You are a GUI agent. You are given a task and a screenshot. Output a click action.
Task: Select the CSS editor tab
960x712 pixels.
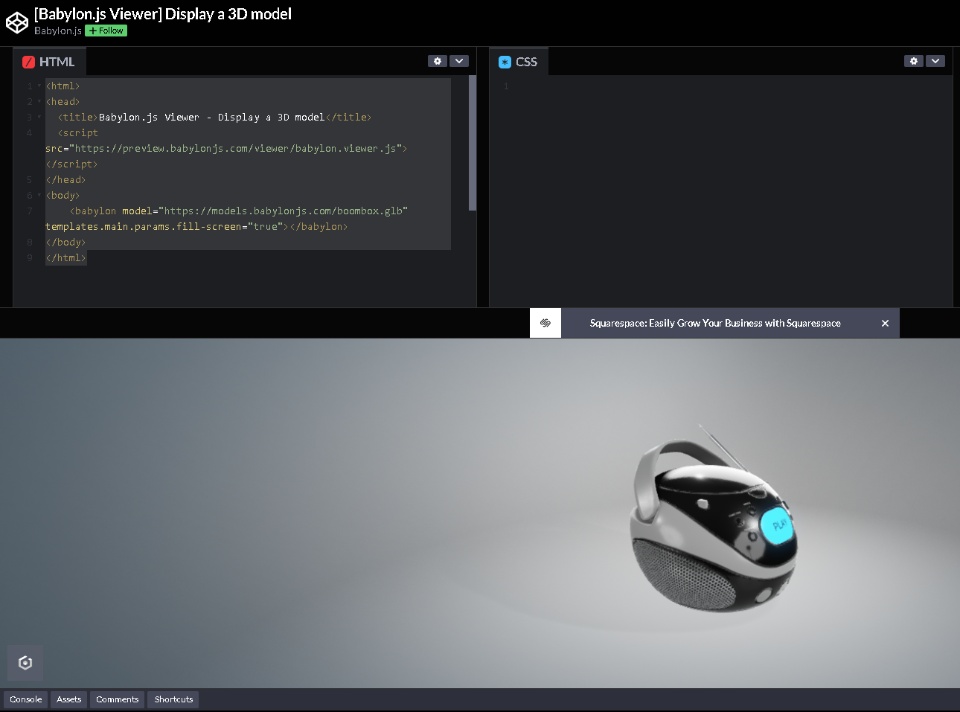519,62
